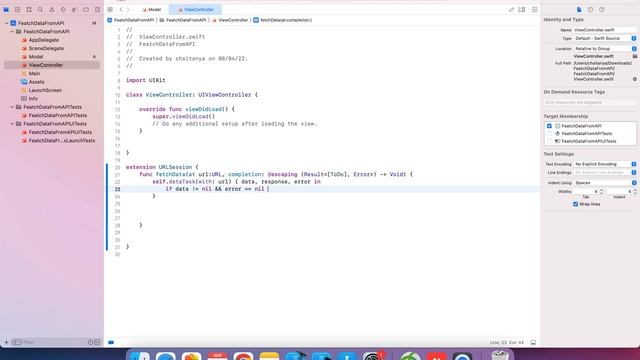
Task: Click fetchData(at:completion:) in jump bar
Action: tap(282, 20)
